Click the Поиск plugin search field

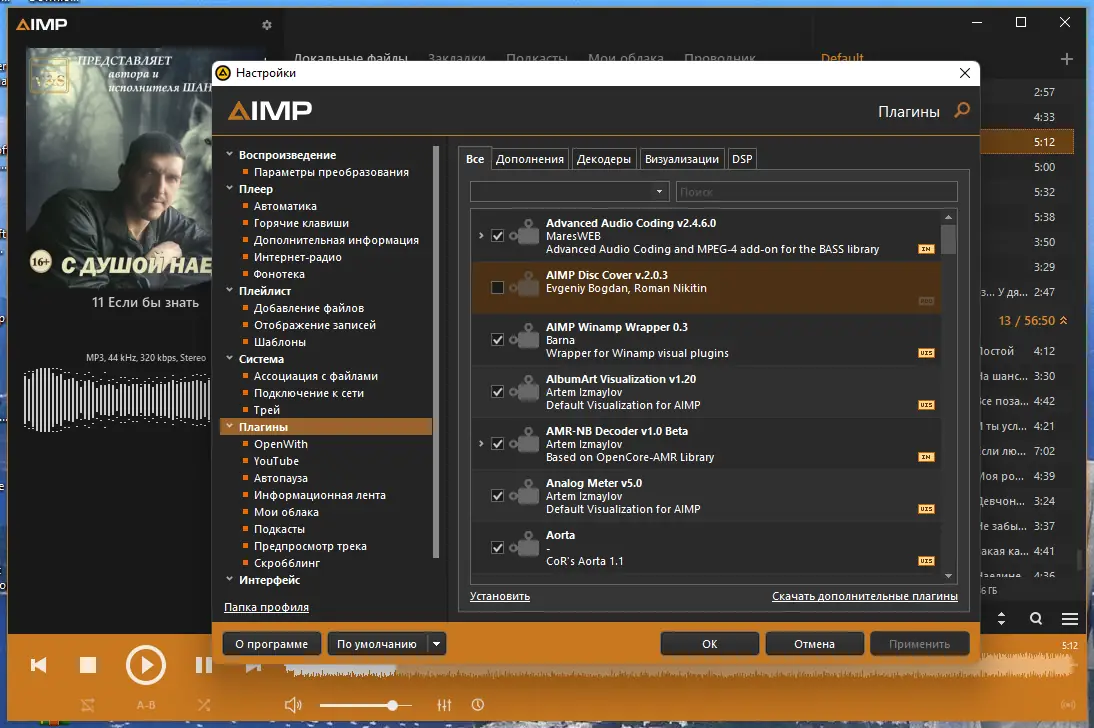coord(816,191)
